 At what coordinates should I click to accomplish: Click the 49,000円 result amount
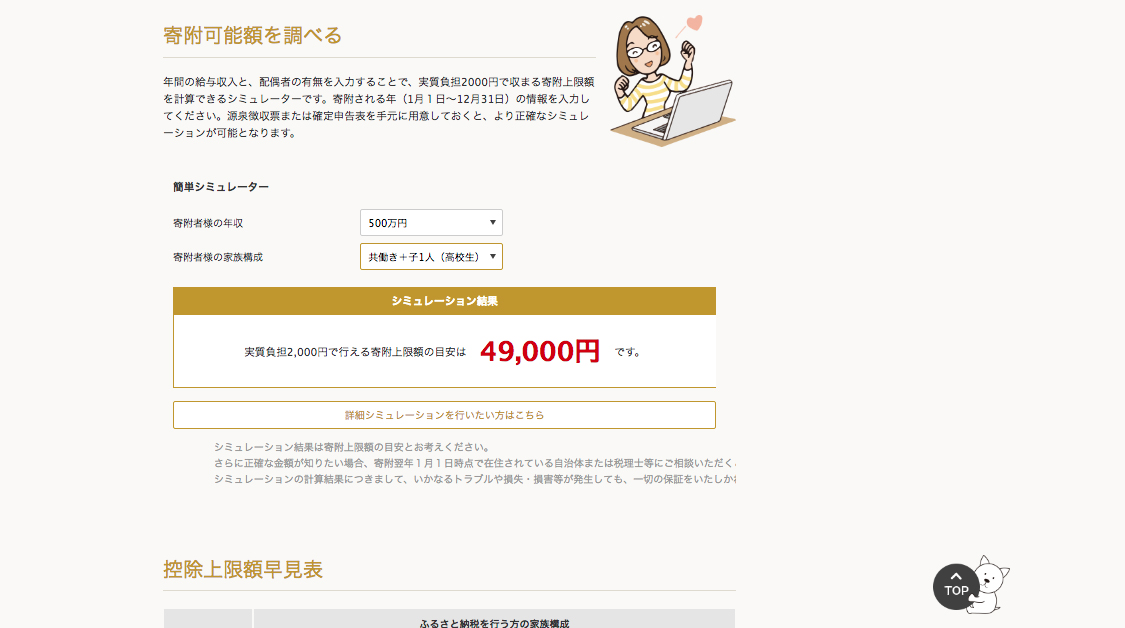coord(539,351)
